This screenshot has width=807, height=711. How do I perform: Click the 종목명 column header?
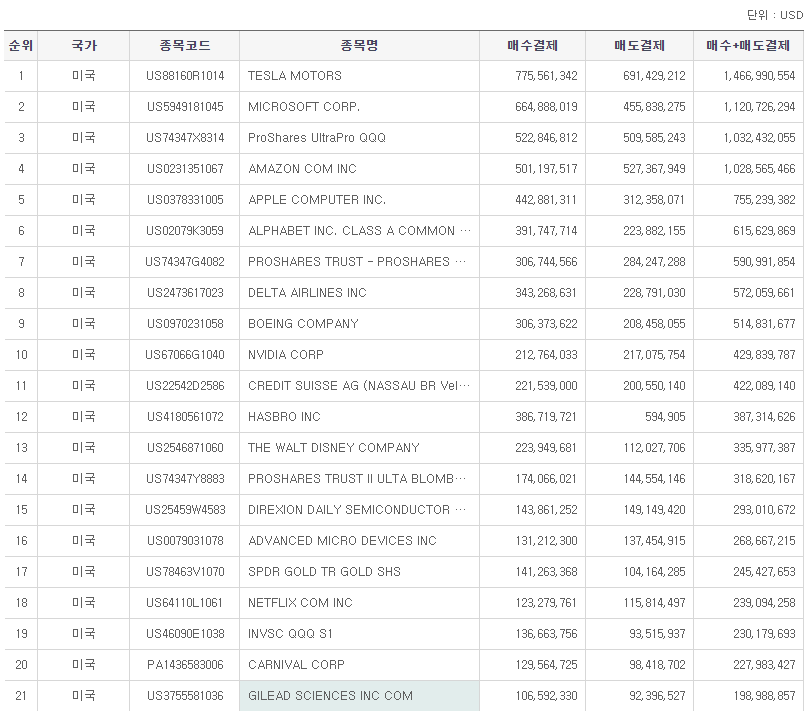359,45
